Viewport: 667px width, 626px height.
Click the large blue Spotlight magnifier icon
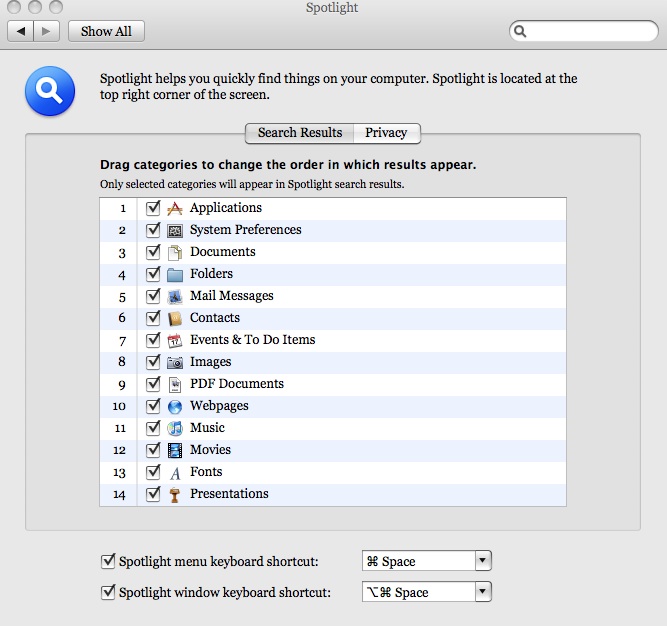(50, 91)
